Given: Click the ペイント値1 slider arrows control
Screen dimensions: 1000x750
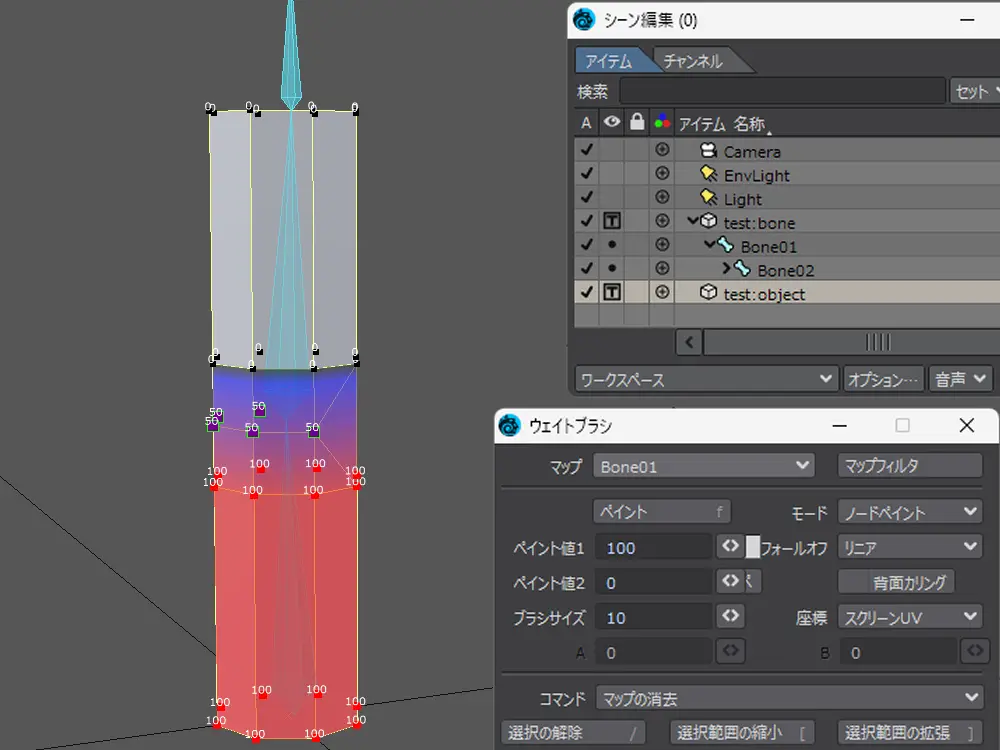Looking at the screenshot, I should (730, 547).
